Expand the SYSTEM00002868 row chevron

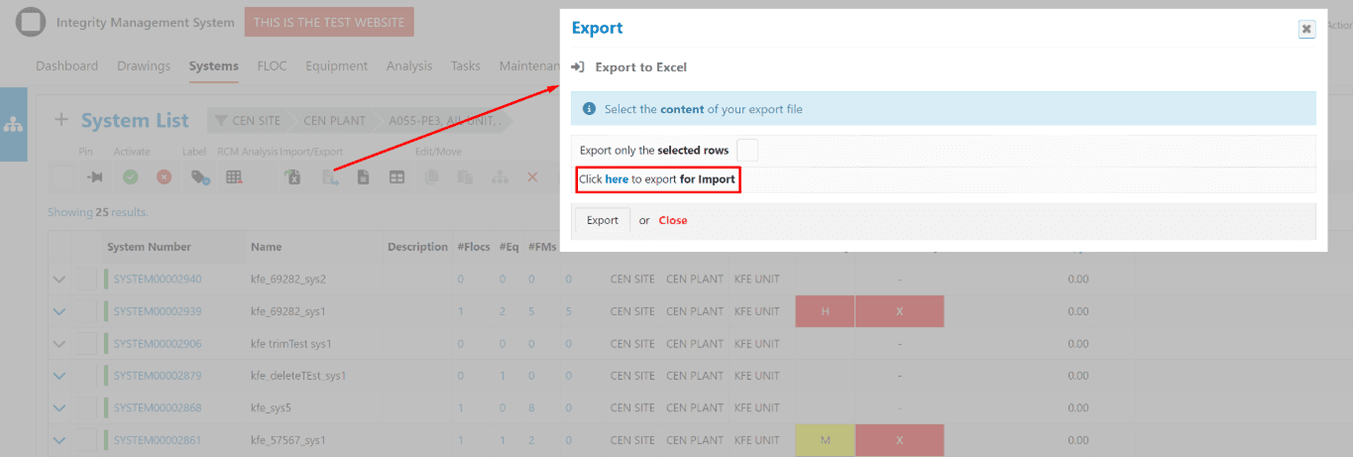click(59, 408)
